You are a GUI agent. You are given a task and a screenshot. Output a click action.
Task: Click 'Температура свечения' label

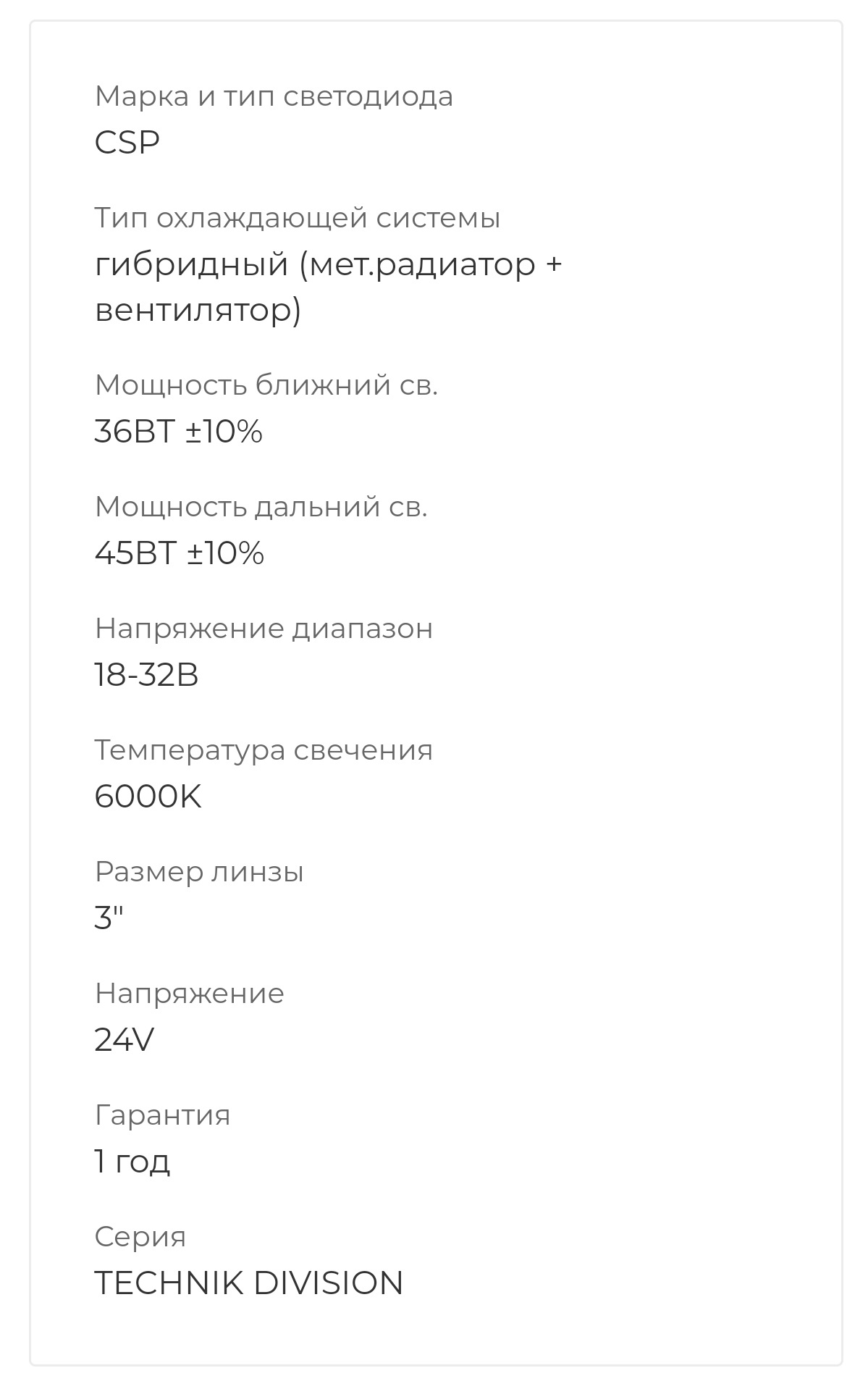tap(264, 750)
